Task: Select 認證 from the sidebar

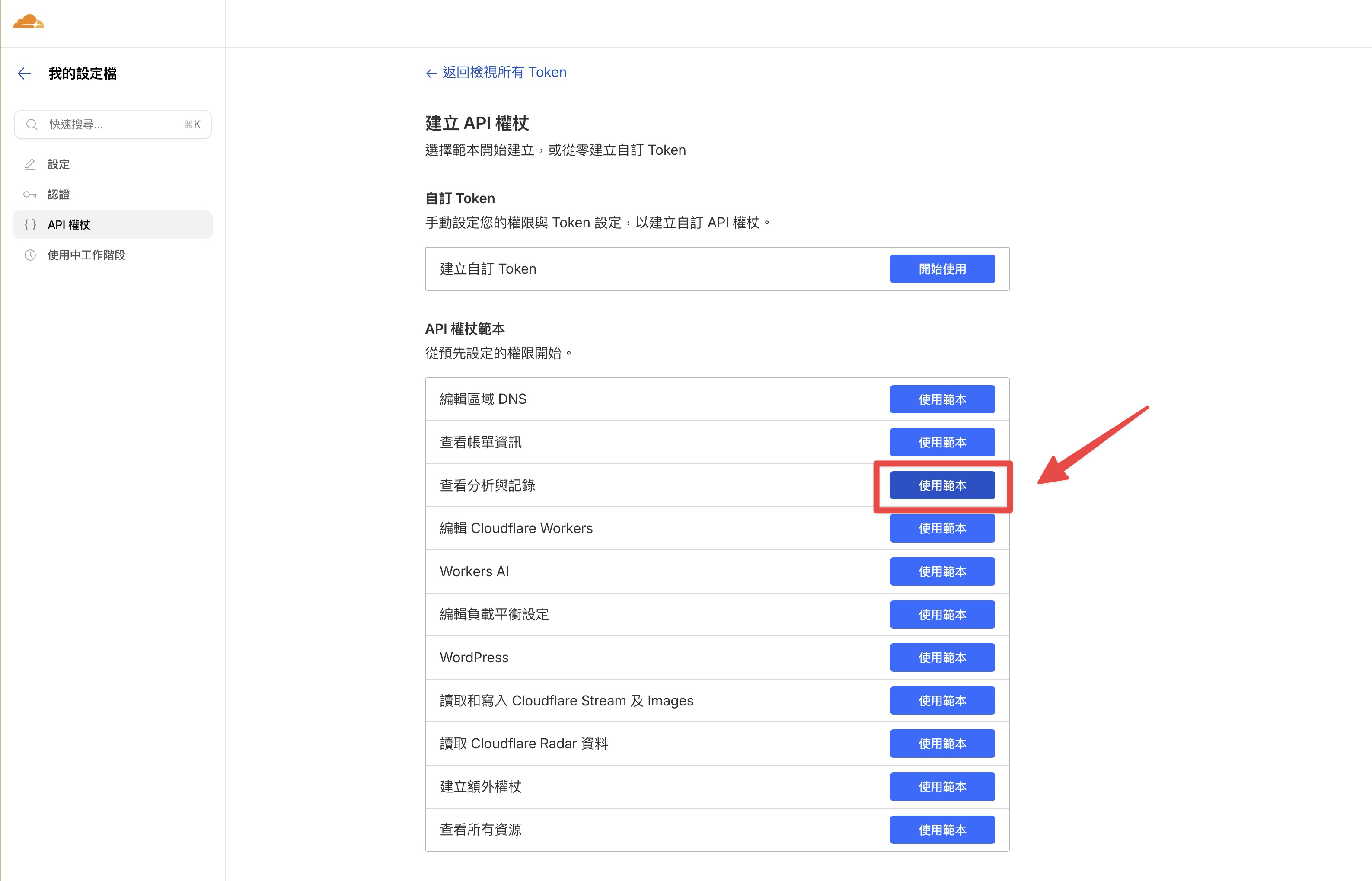Action: click(58, 194)
